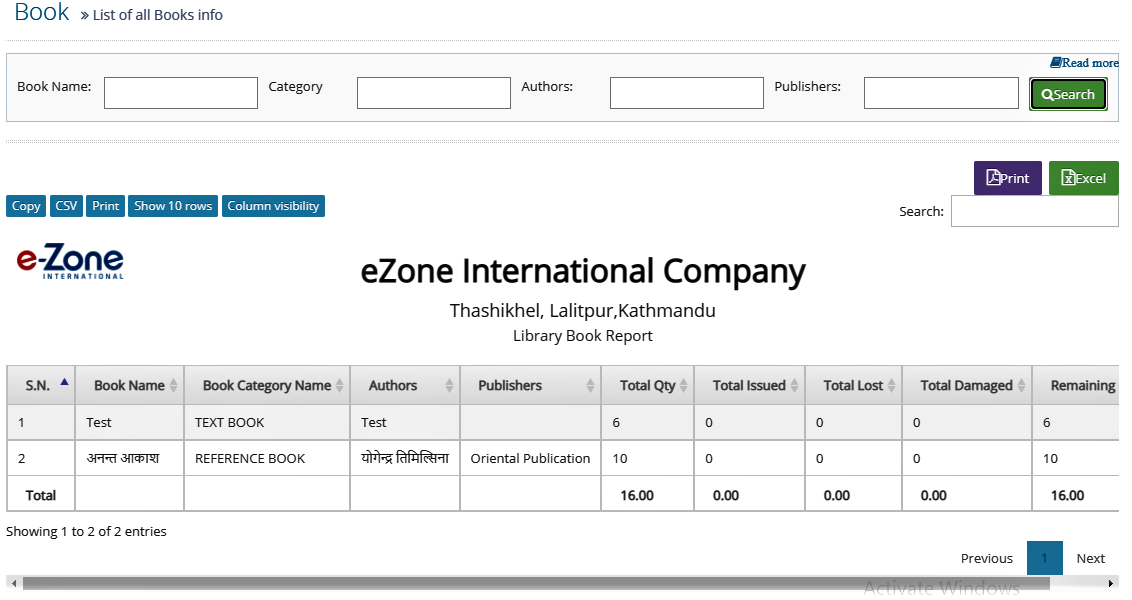1132x600 pixels.
Task: Click the Thashikhel, Lalitpur,Kathmandu address text
Action: [x=583, y=310]
